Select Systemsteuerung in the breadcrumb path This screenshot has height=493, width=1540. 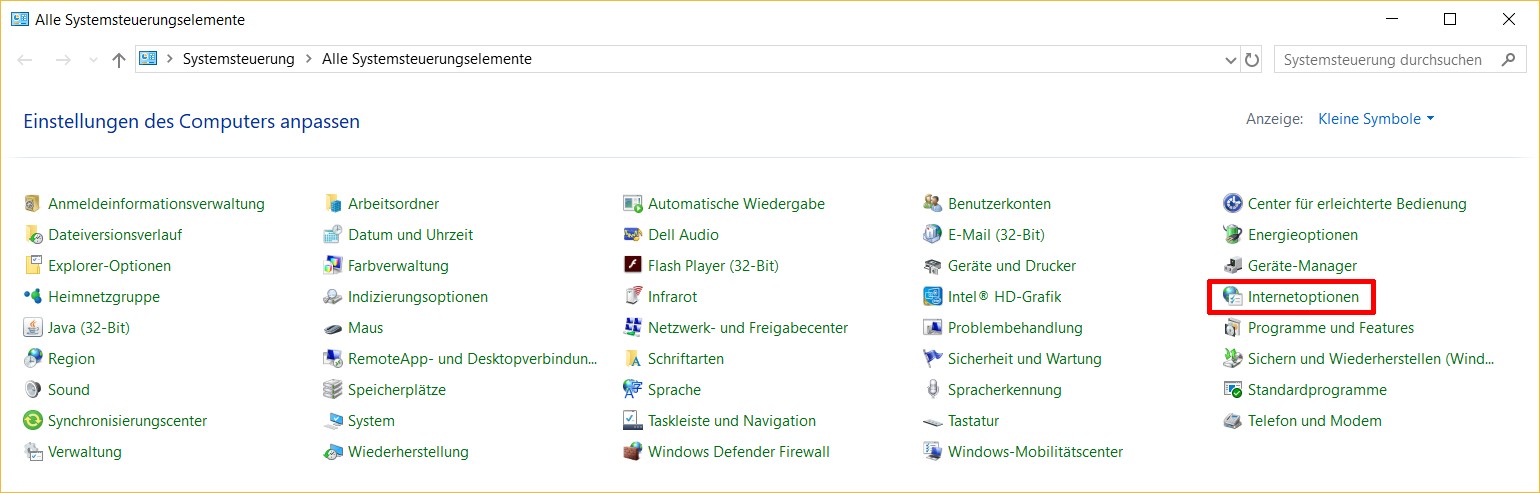238,59
